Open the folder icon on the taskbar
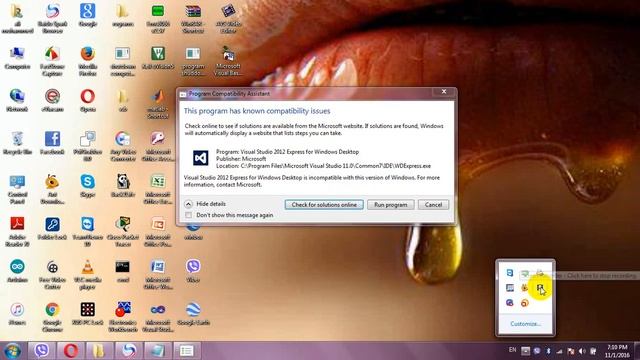640x360 pixels. (x=99, y=351)
